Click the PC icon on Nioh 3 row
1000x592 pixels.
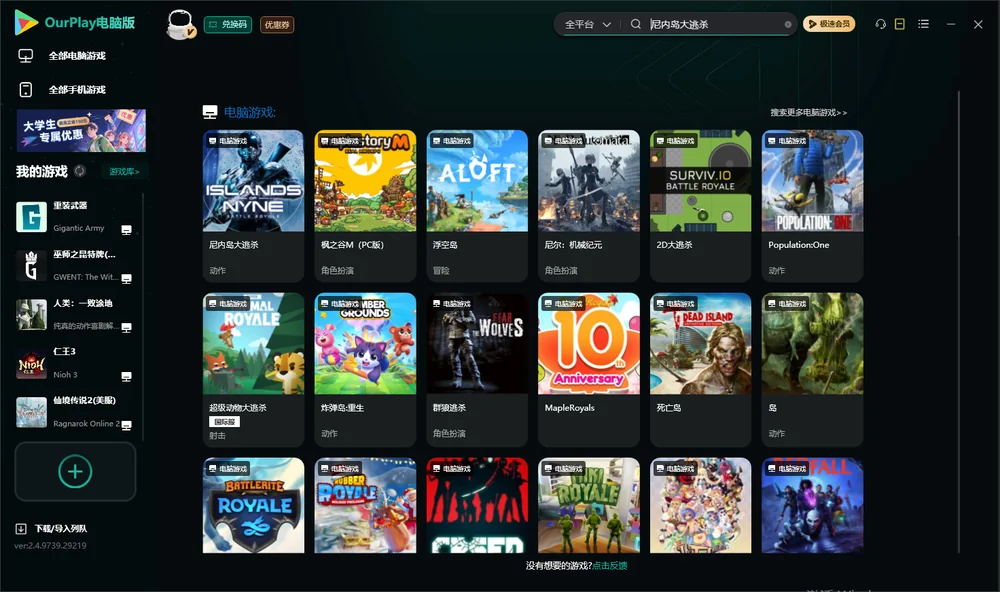tap(126, 376)
